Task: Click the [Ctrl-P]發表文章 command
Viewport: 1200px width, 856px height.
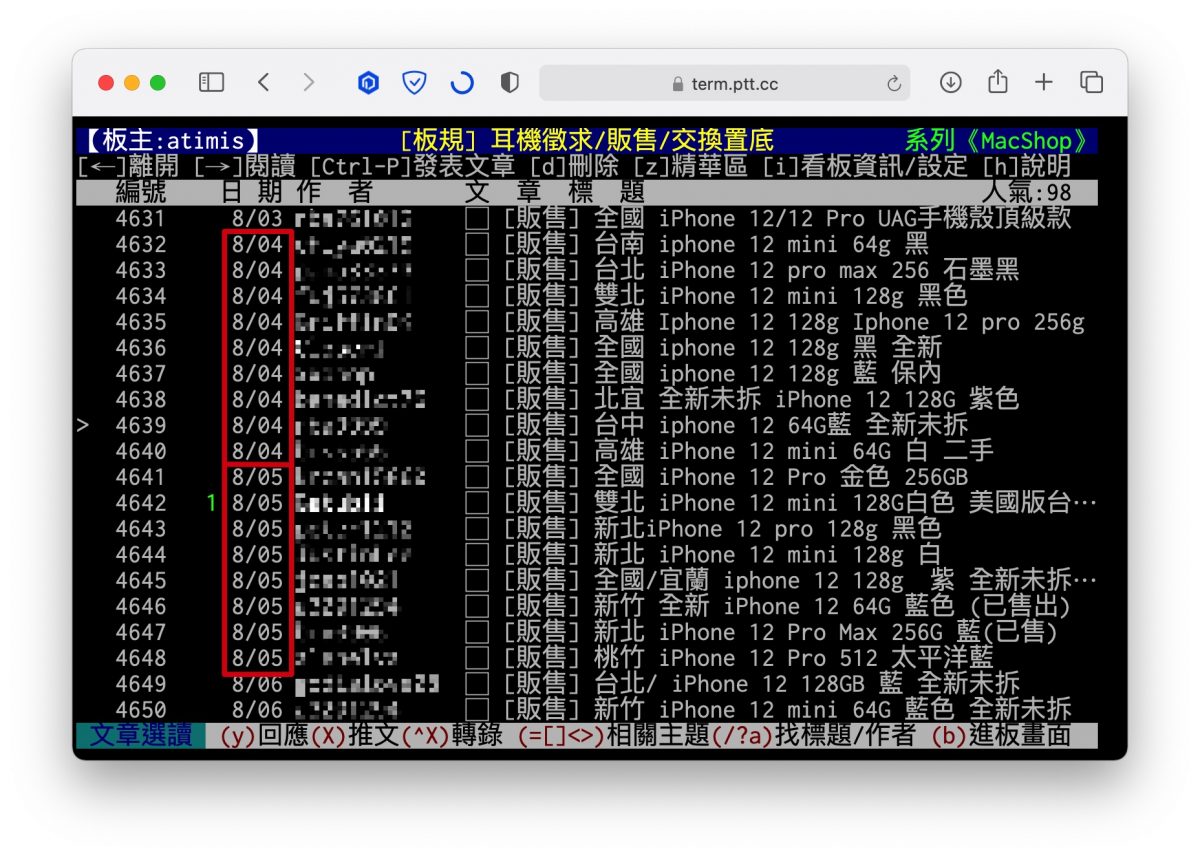Action: [x=412, y=167]
